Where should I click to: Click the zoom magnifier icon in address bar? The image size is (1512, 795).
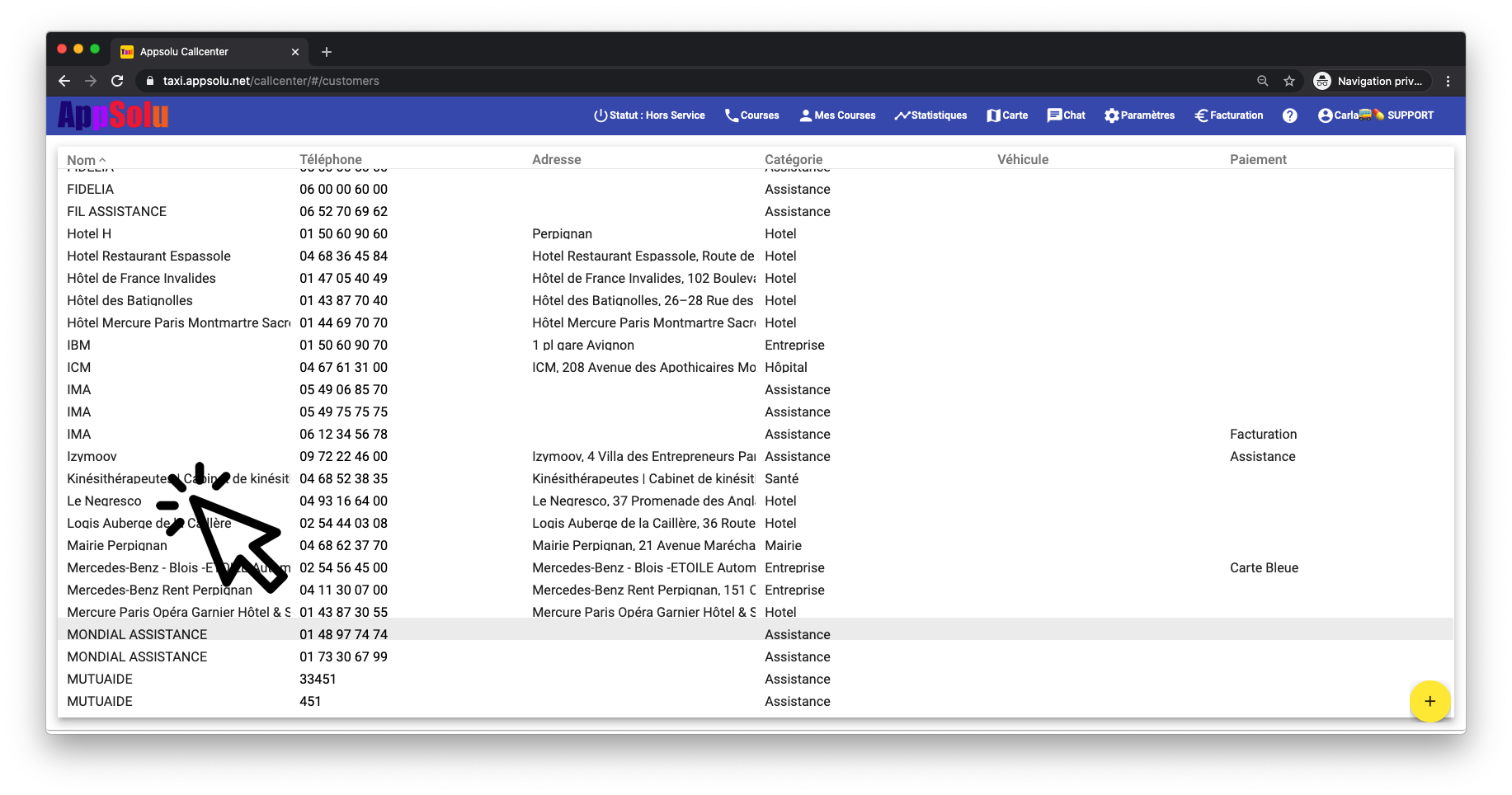pyautogui.click(x=1262, y=81)
